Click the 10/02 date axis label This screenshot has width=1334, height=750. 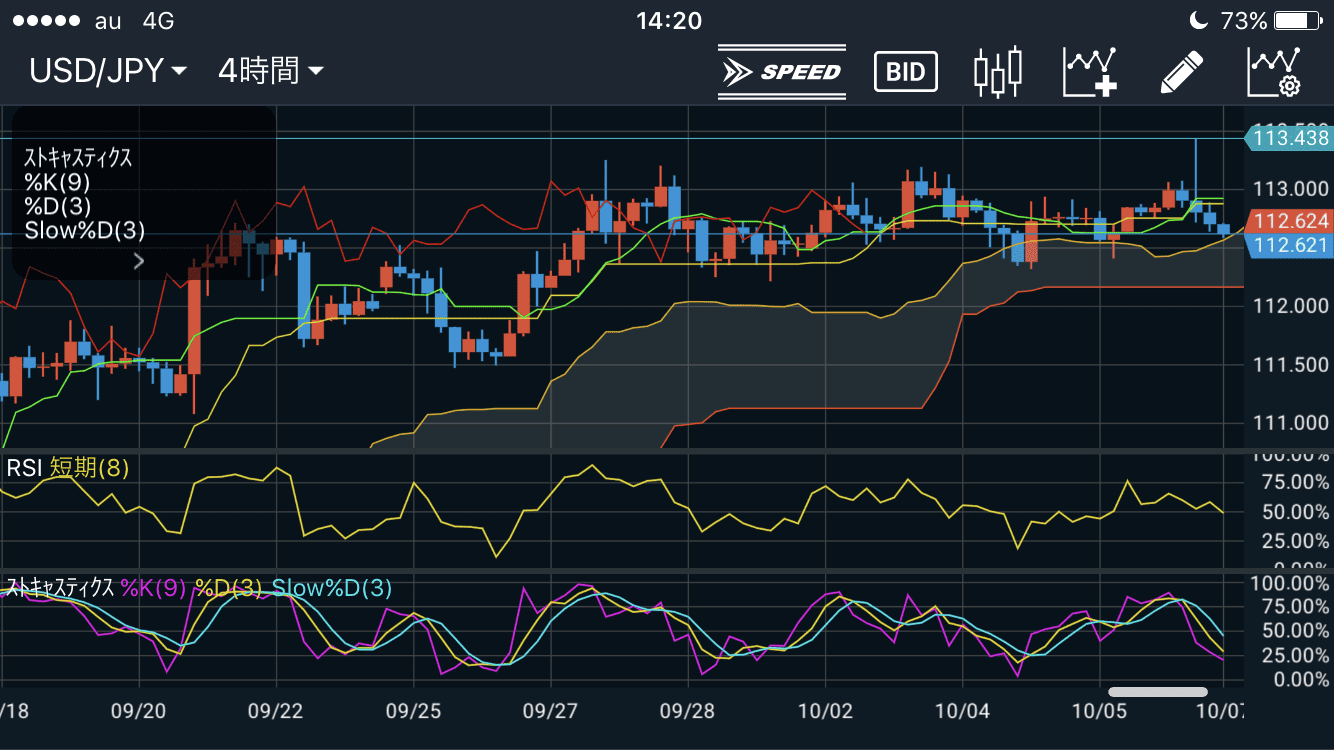pos(826,712)
